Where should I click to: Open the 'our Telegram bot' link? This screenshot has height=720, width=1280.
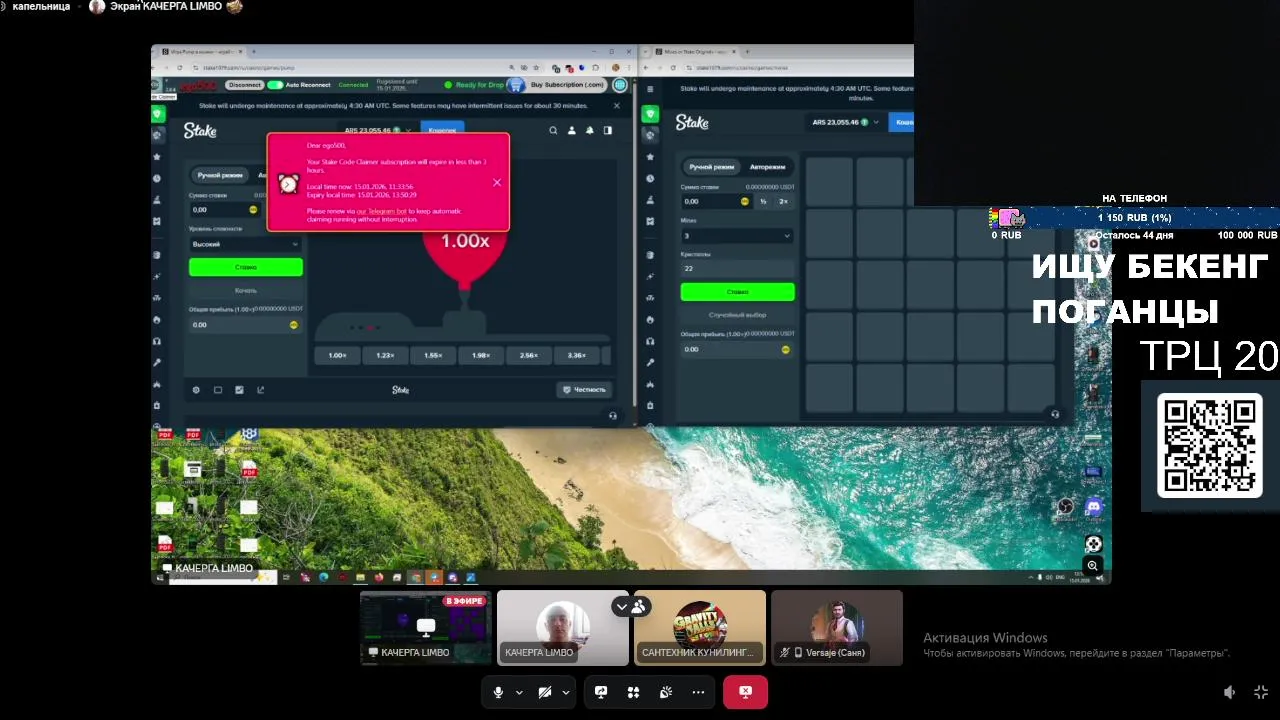(x=381, y=211)
